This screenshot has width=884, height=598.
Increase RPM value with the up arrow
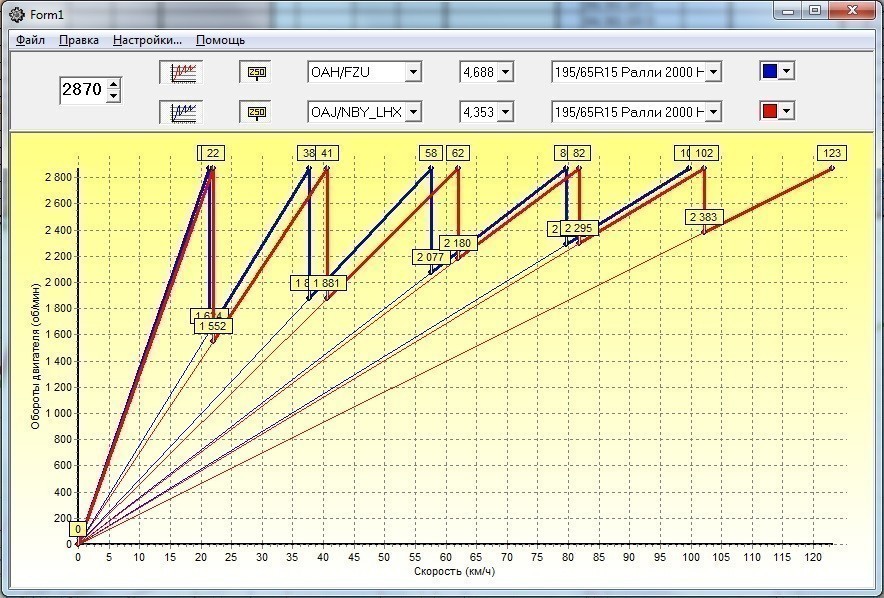coord(113,84)
